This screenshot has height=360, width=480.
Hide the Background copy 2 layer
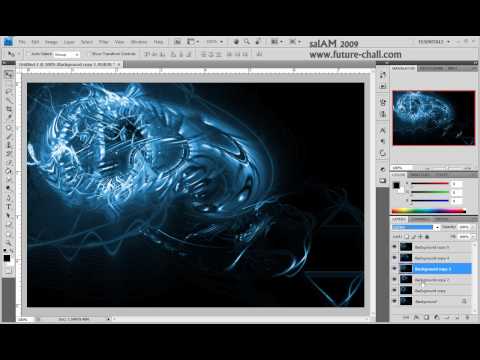tap(395, 279)
